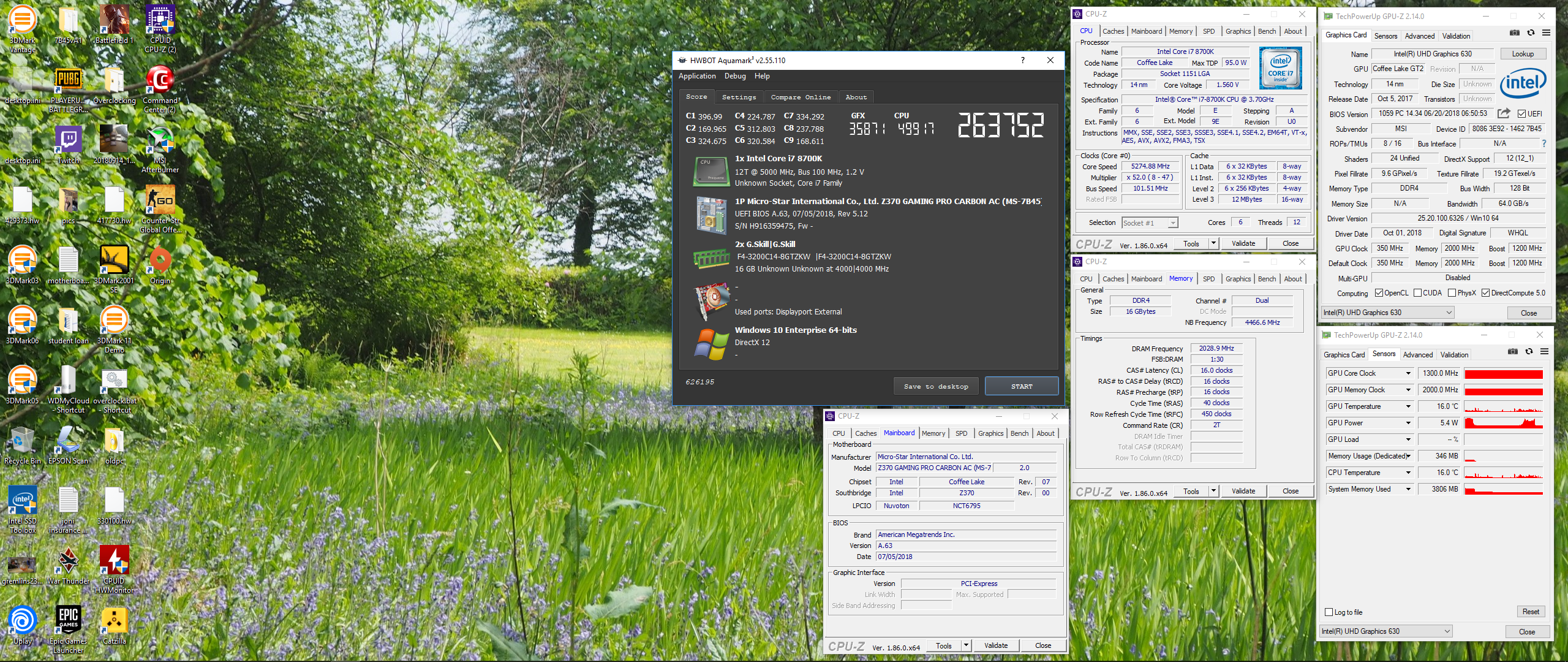This screenshot has width=1568, height=662.
Task: Select the Recycle Bin icon
Action: pos(22,445)
